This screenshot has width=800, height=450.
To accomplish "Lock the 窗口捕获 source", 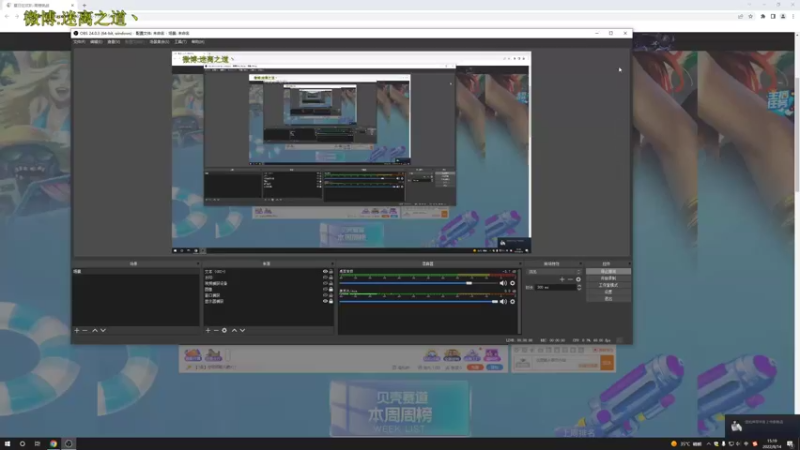I will tap(331, 295).
